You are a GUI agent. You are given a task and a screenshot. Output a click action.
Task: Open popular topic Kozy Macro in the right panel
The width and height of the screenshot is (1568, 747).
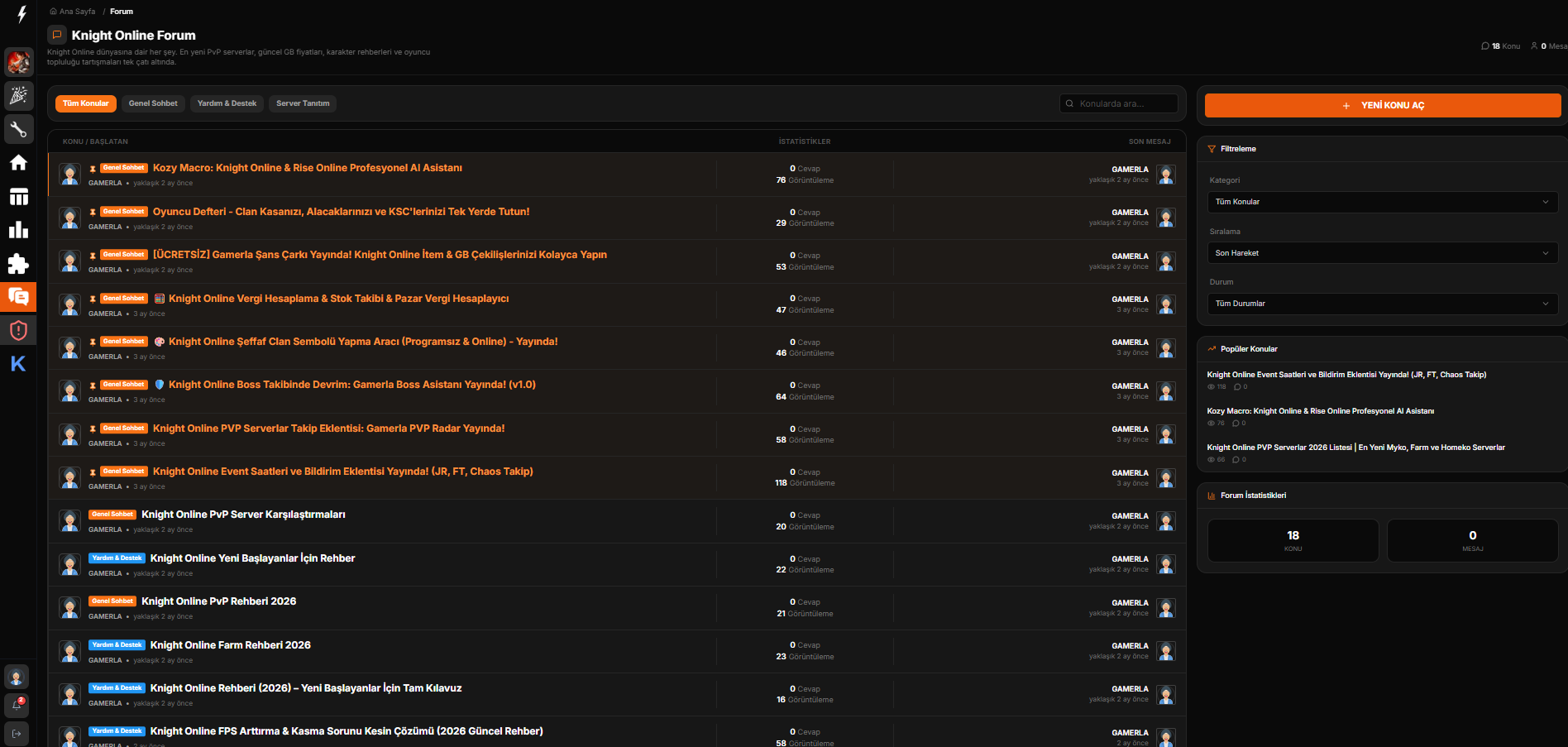click(x=1320, y=411)
